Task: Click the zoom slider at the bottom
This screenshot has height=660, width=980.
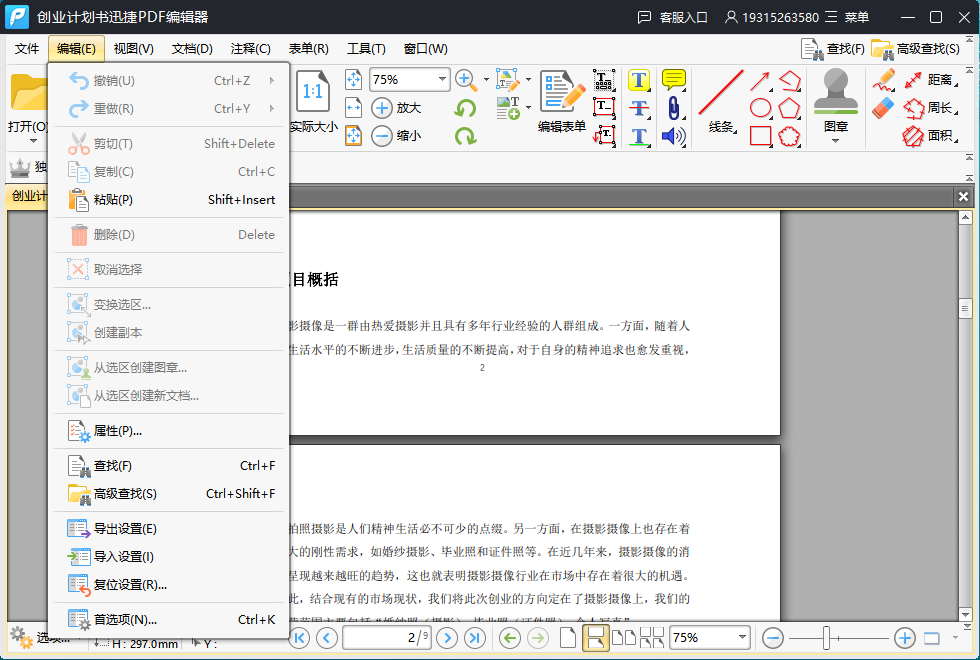Action: click(826, 638)
